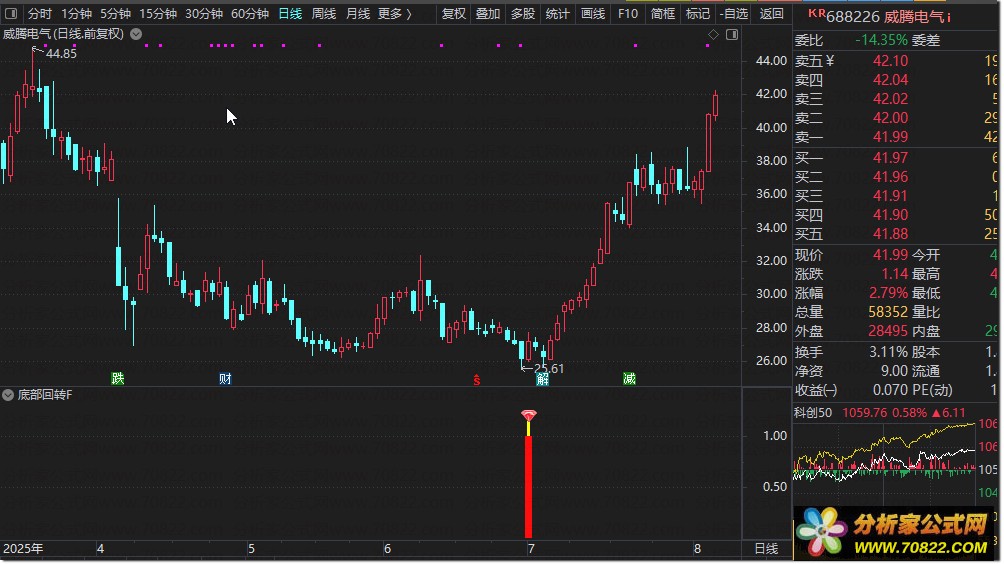
Task: Select the 60分钟 period
Action: click(x=250, y=13)
